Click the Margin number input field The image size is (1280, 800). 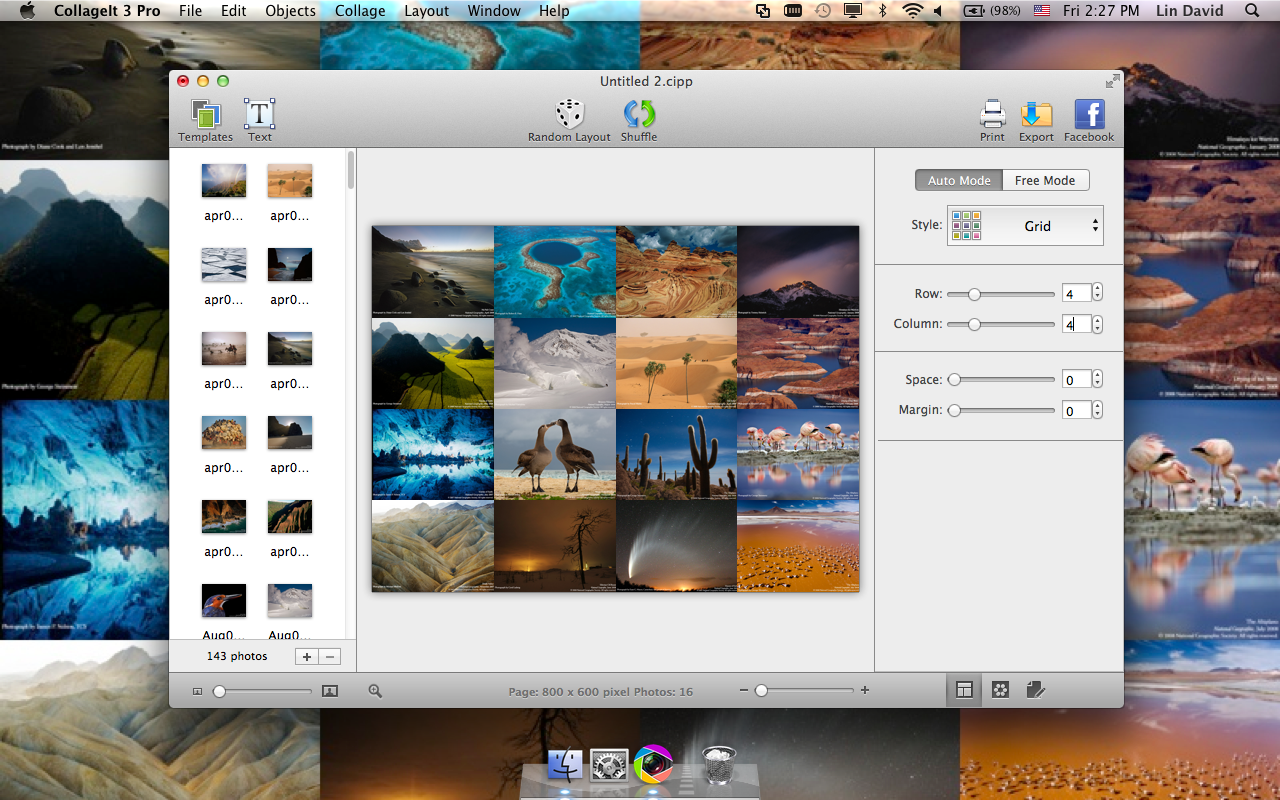[x=1076, y=411]
